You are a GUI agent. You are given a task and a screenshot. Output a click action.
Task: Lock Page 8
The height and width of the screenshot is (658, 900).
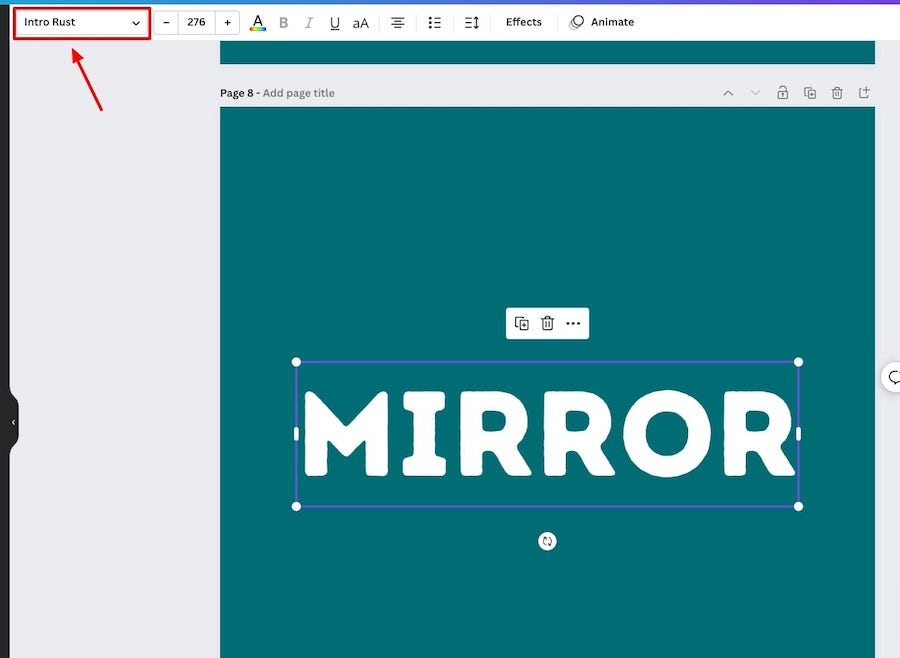click(x=782, y=92)
